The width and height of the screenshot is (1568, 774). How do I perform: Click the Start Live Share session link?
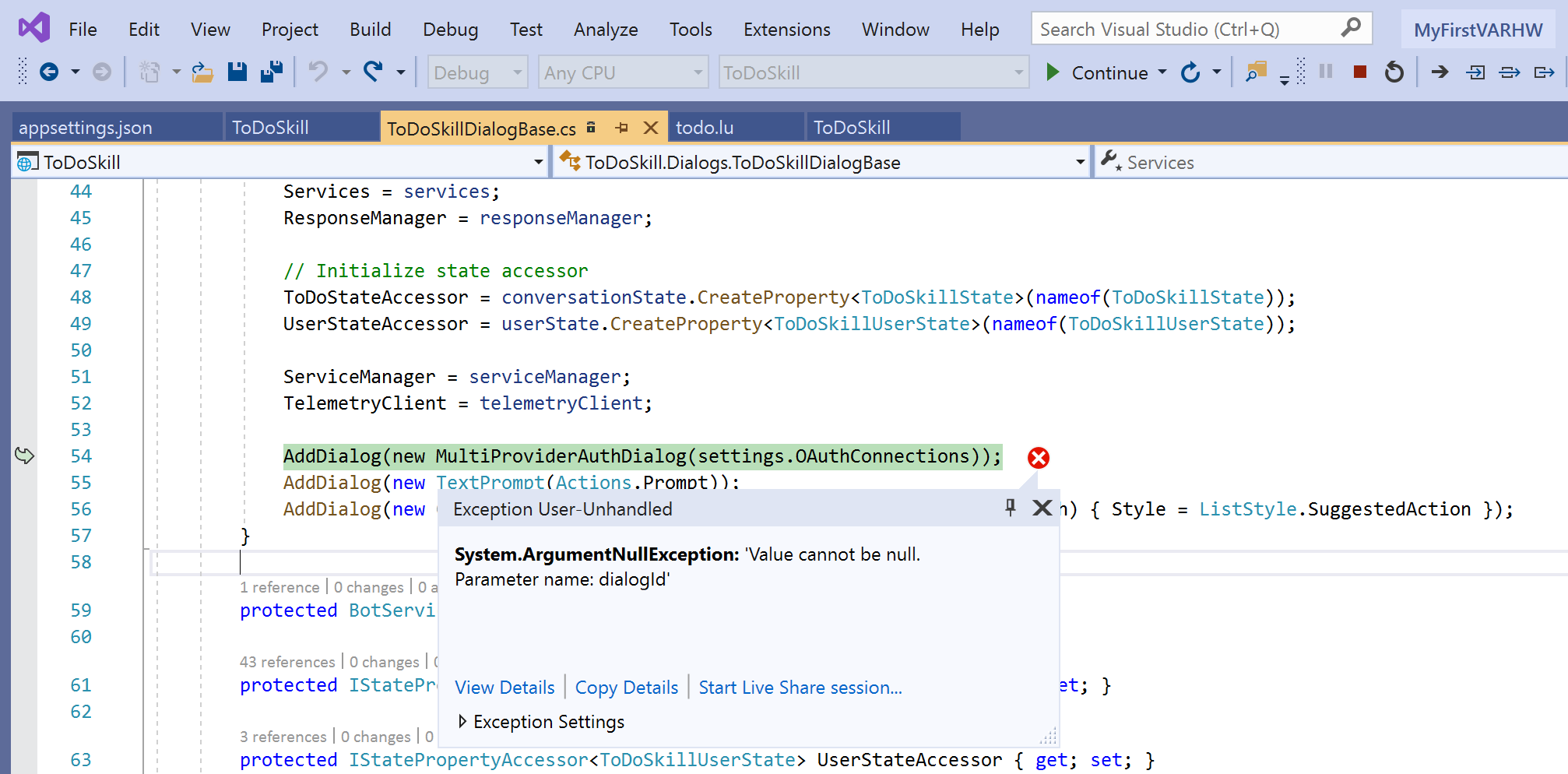pos(800,687)
